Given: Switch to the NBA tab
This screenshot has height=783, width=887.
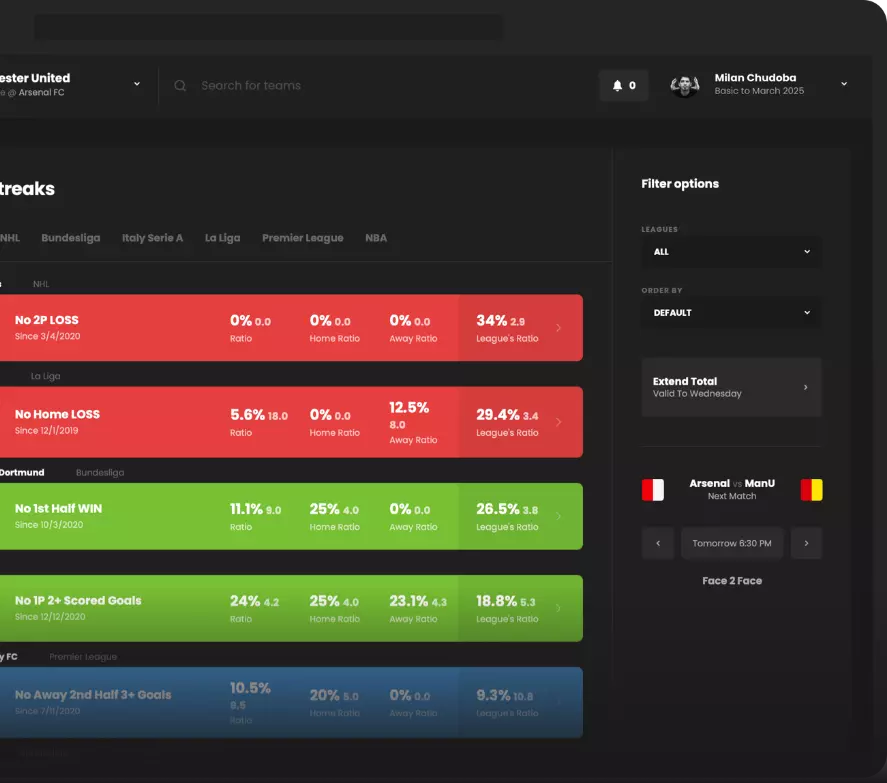Looking at the screenshot, I should tap(376, 238).
